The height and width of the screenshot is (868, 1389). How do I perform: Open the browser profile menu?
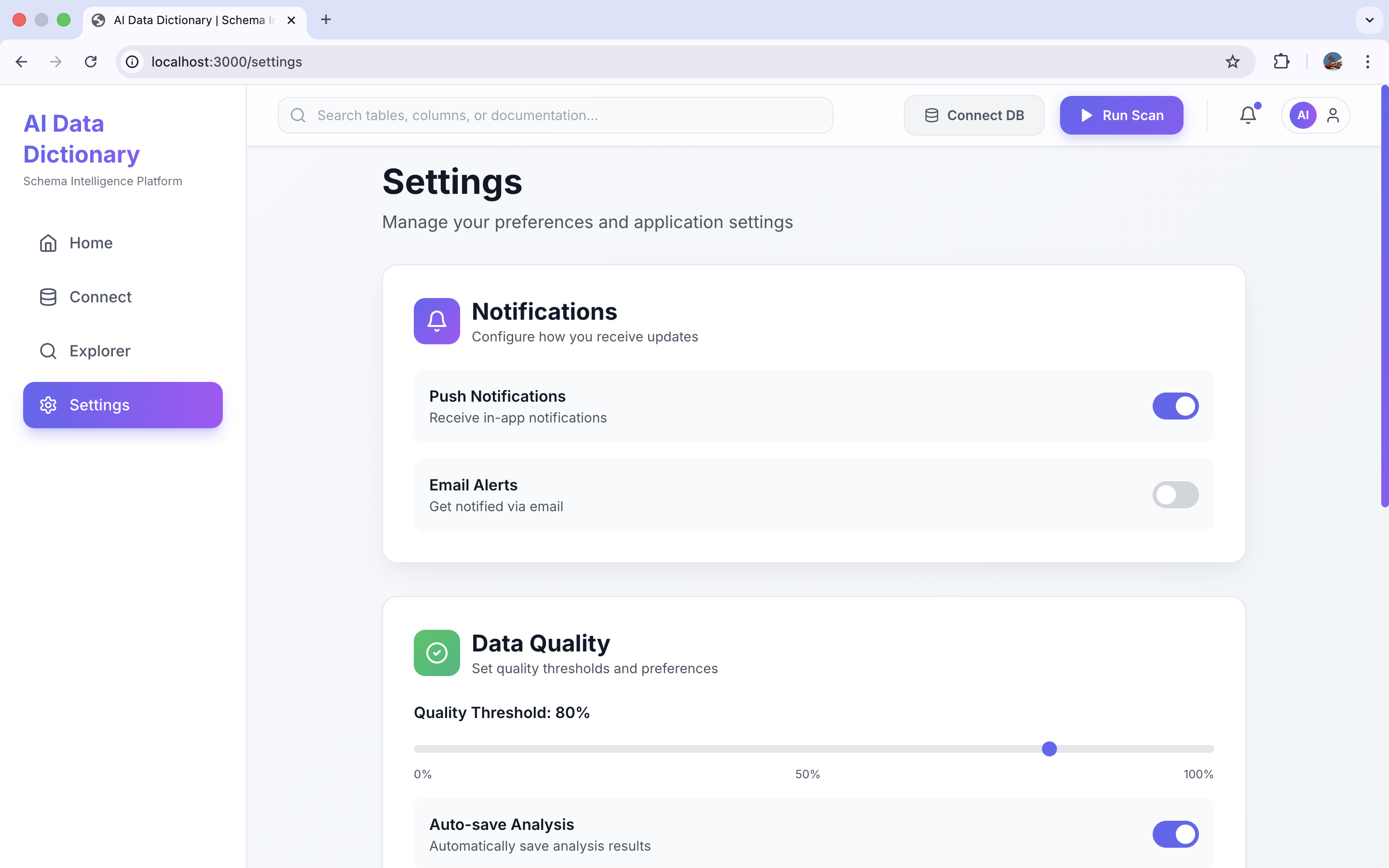(x=1333, y=61)
